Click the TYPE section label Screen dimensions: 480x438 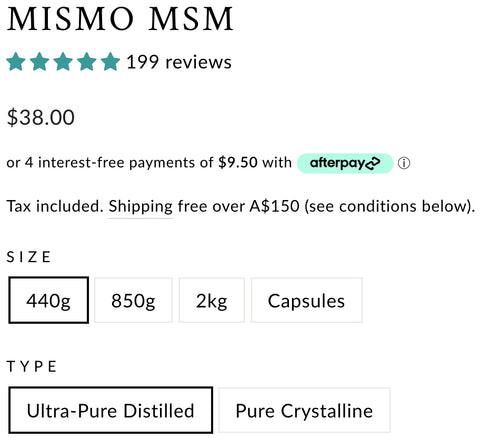coord(32,367)
